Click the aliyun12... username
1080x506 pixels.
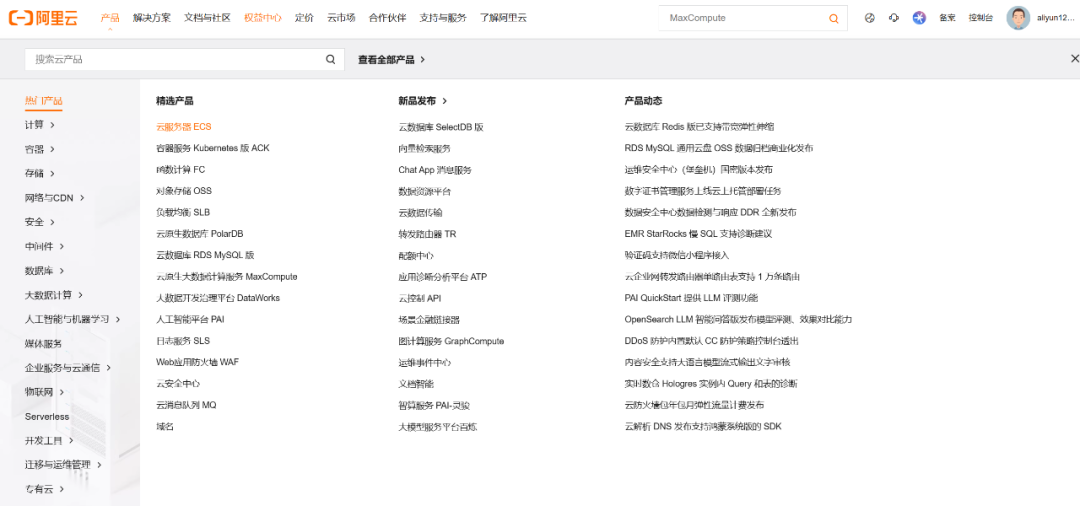click(x=1055, y=18)
